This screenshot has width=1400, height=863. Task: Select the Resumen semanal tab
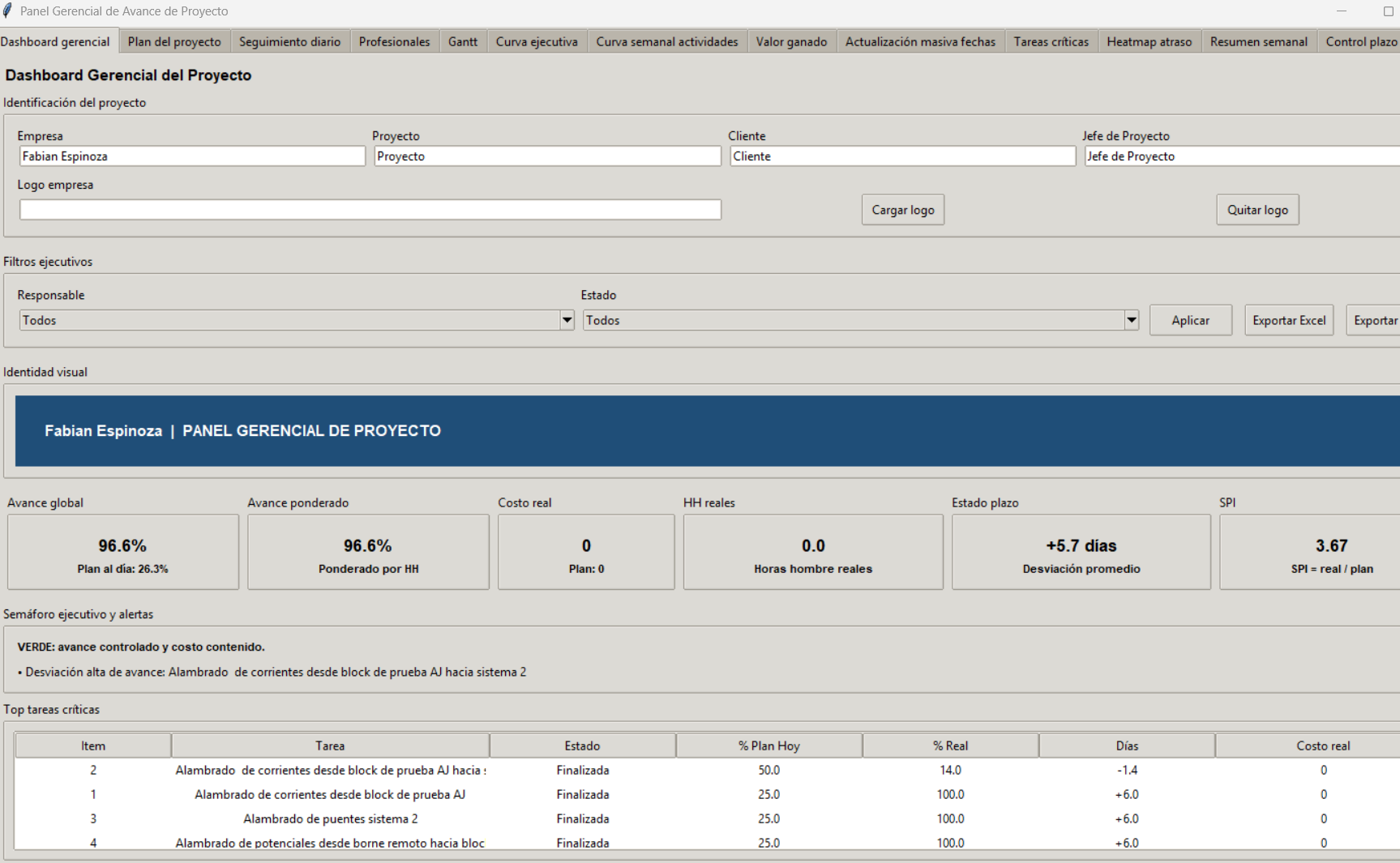1258,41
